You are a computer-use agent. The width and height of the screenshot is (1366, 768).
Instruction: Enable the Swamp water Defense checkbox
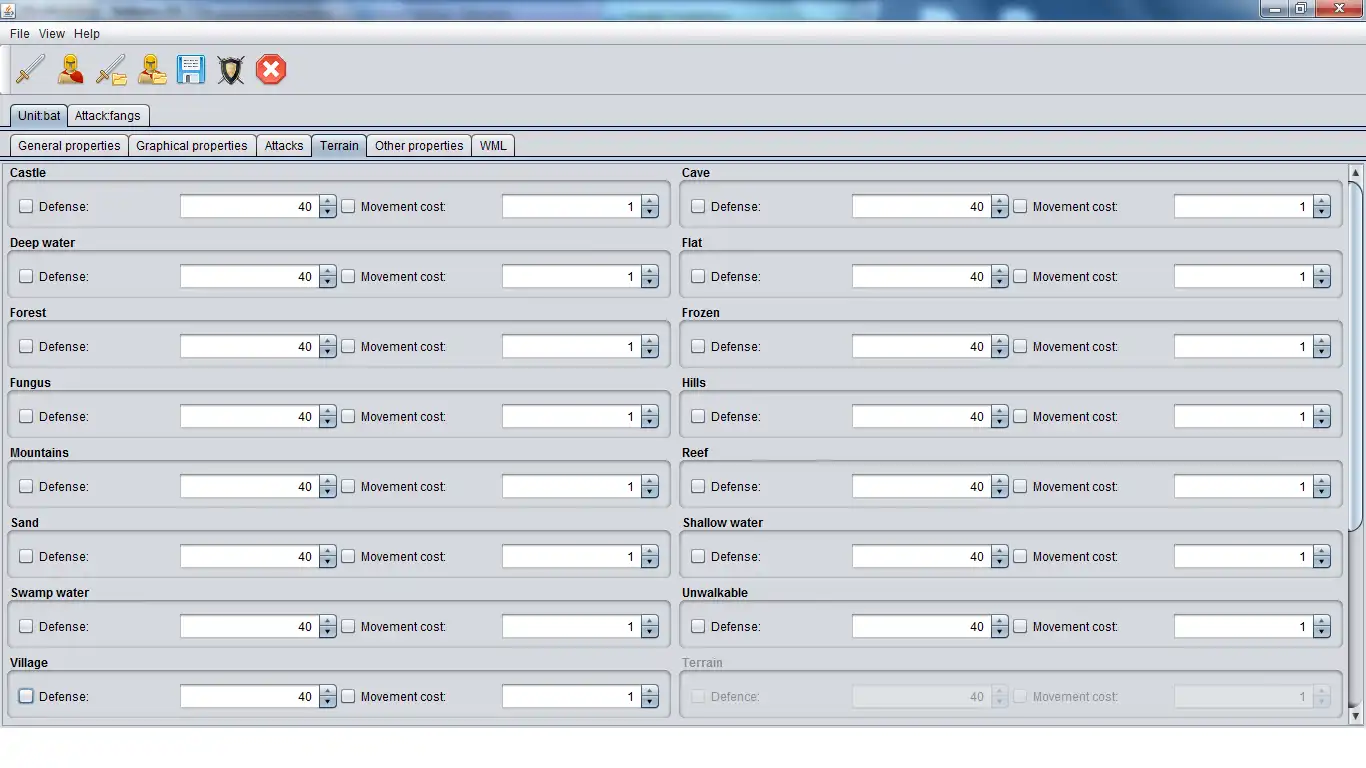[26, 627]
